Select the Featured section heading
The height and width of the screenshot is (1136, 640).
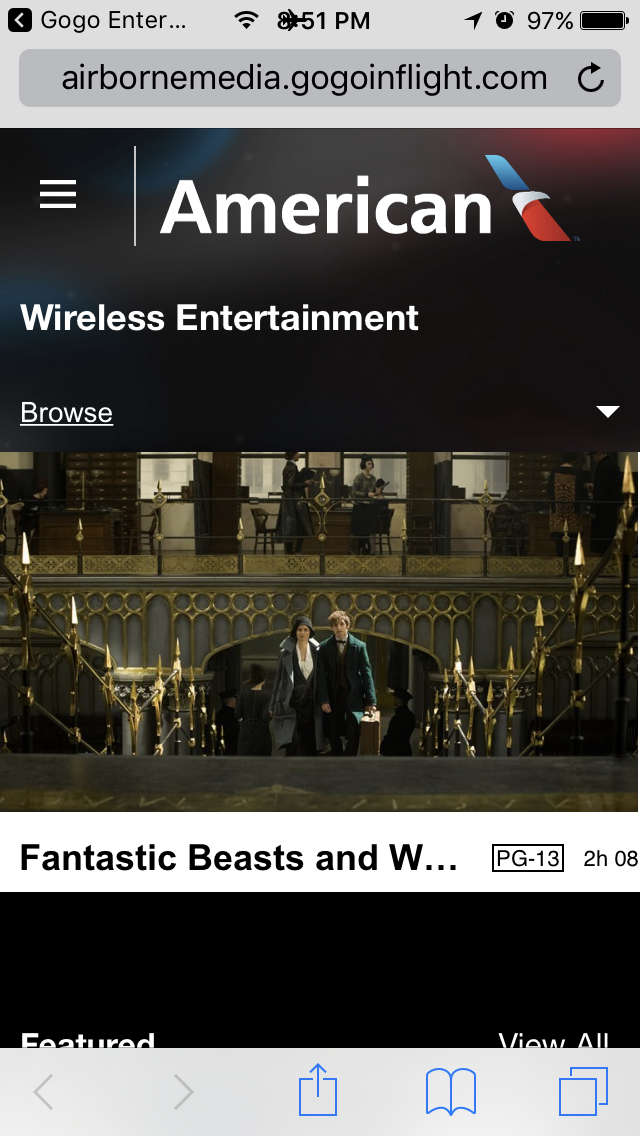(x=88, y=1040)
